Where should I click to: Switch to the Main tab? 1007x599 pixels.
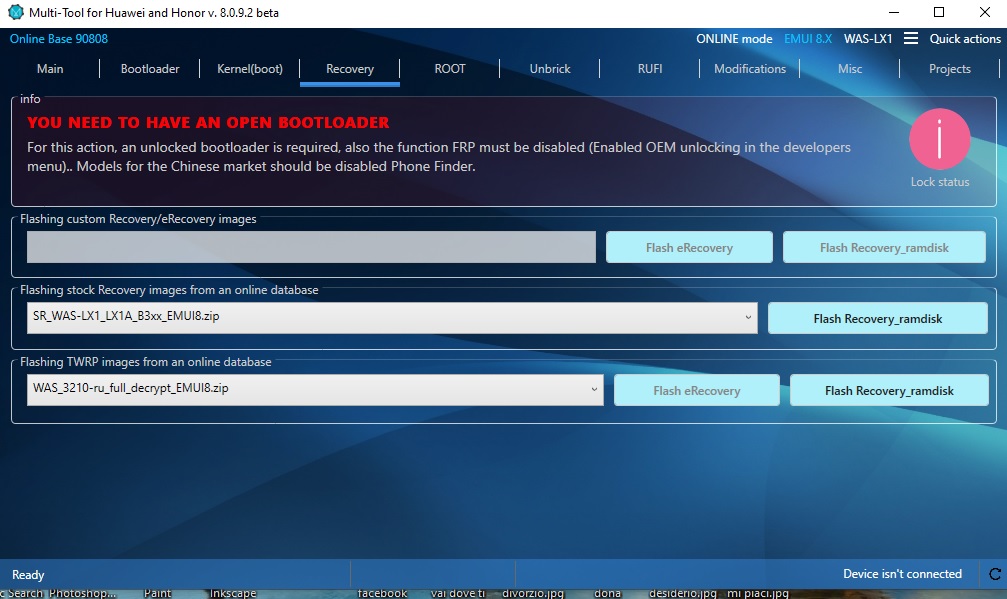tap(50, 69)
